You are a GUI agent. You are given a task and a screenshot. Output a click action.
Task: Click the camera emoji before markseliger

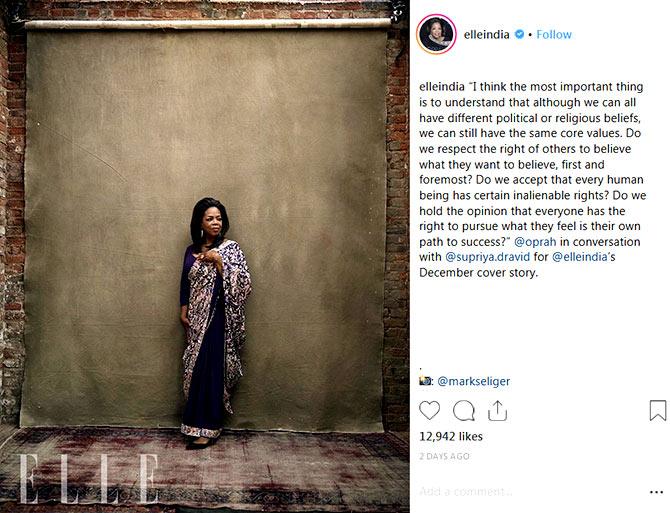click(426, 381)
